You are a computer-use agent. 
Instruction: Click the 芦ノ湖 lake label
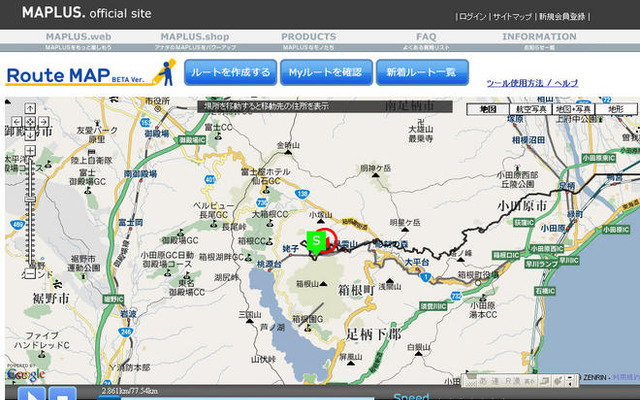(272, 327)
